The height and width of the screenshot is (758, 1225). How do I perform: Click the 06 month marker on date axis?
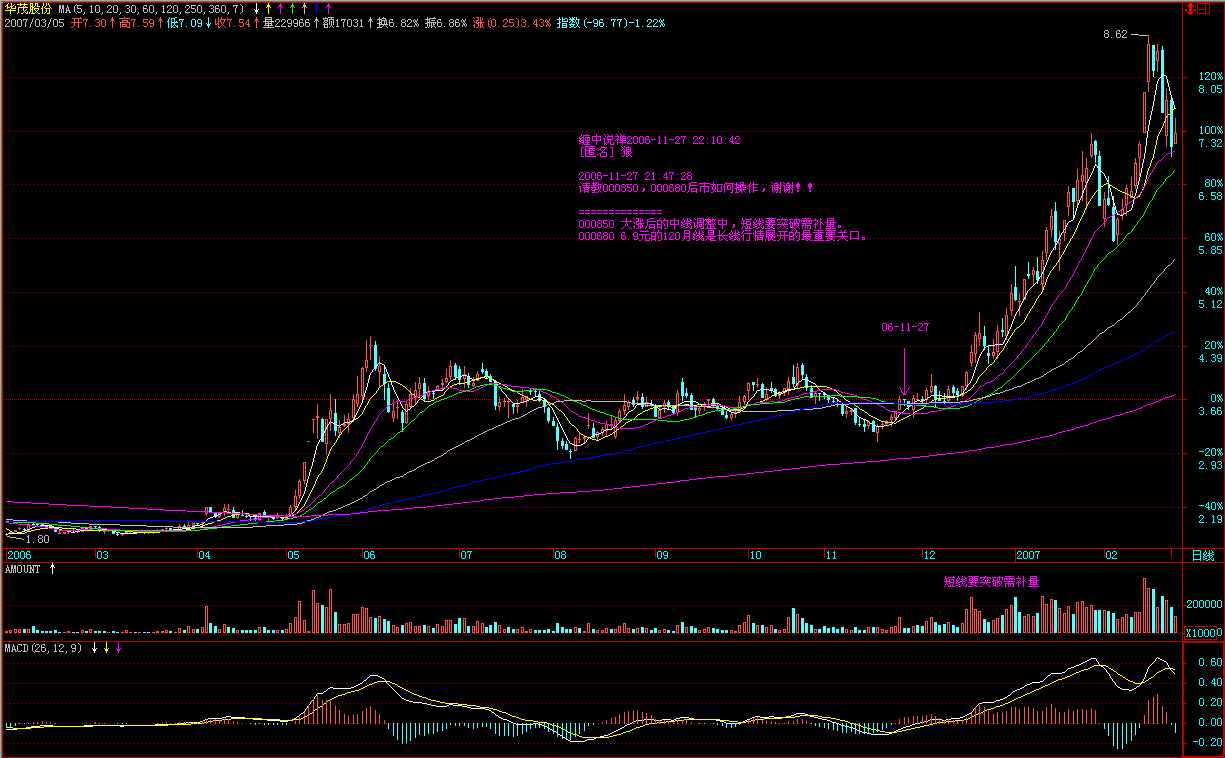[x=369, y=555]
